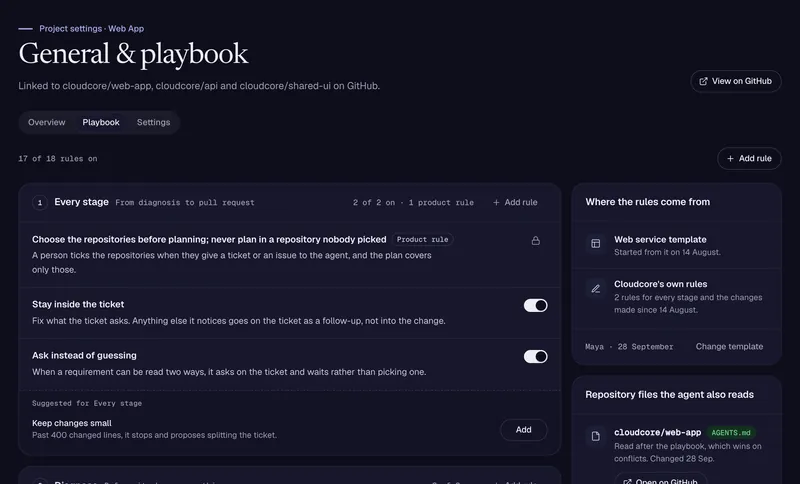Click the Web service template layout icon
This screenshot has height=484, width=800.
pos(595,243)
